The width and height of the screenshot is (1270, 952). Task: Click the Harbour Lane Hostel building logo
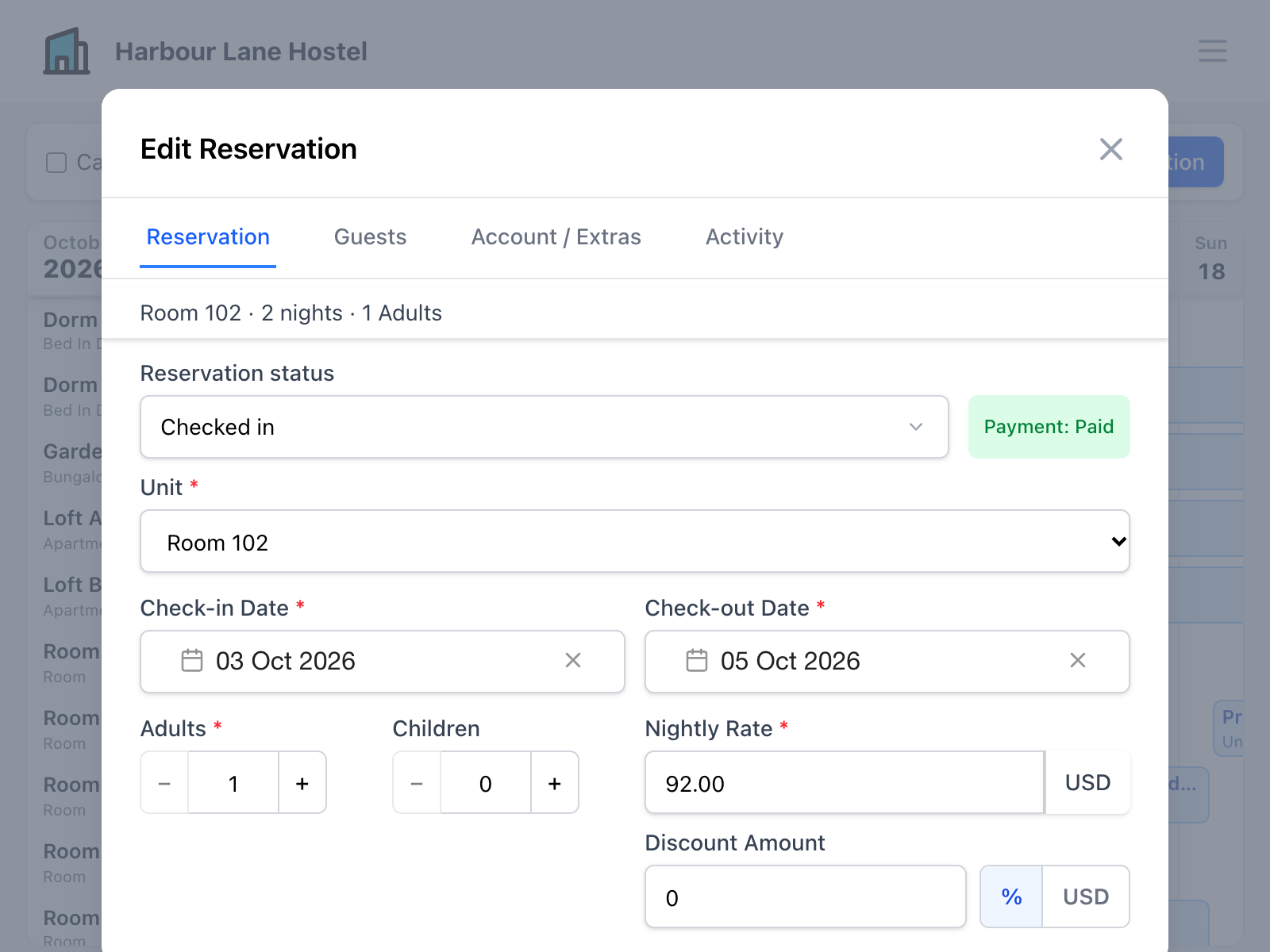point(67,51)
